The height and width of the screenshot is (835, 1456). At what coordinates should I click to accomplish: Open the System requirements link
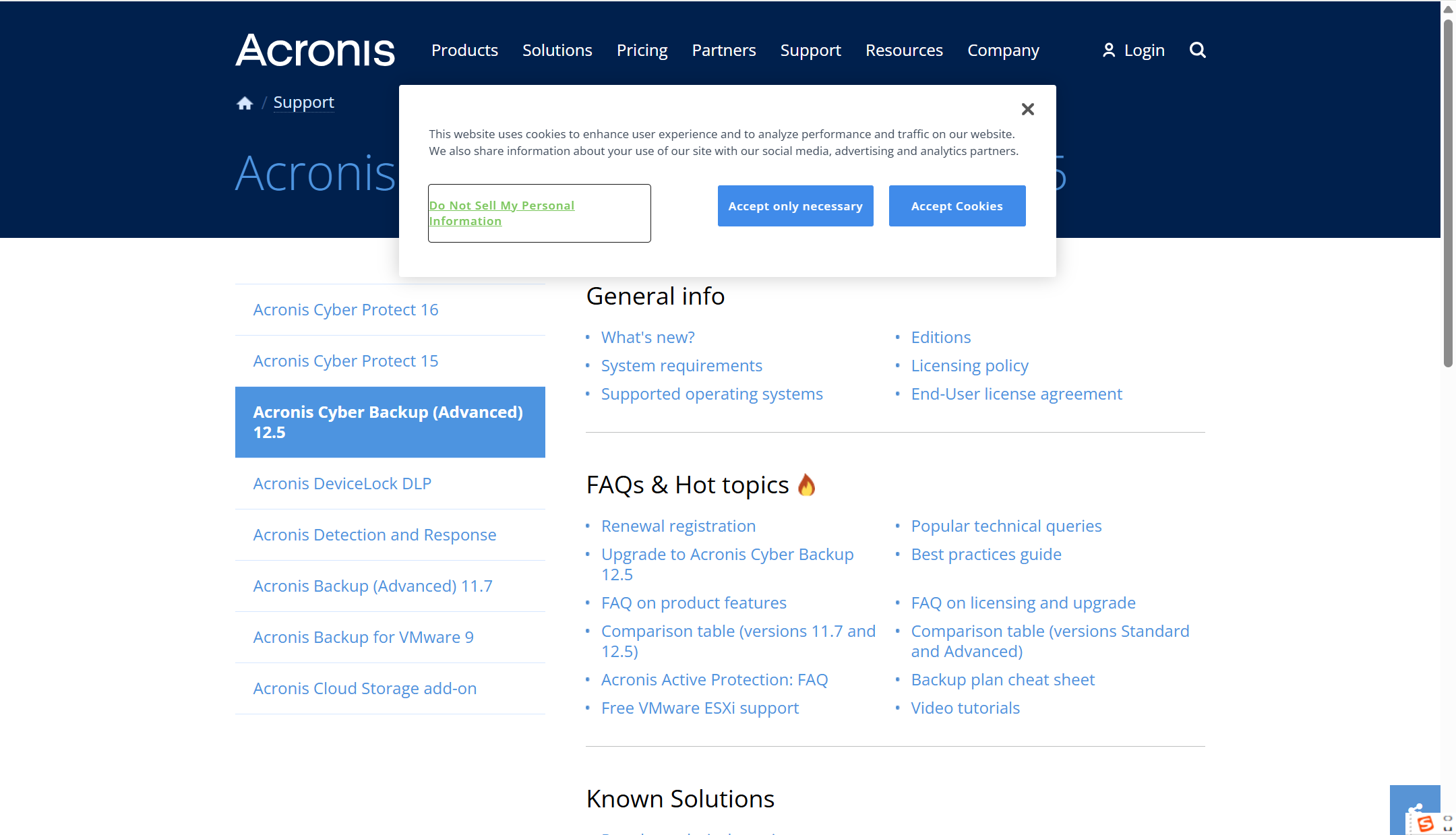click(x=681, y=366)
